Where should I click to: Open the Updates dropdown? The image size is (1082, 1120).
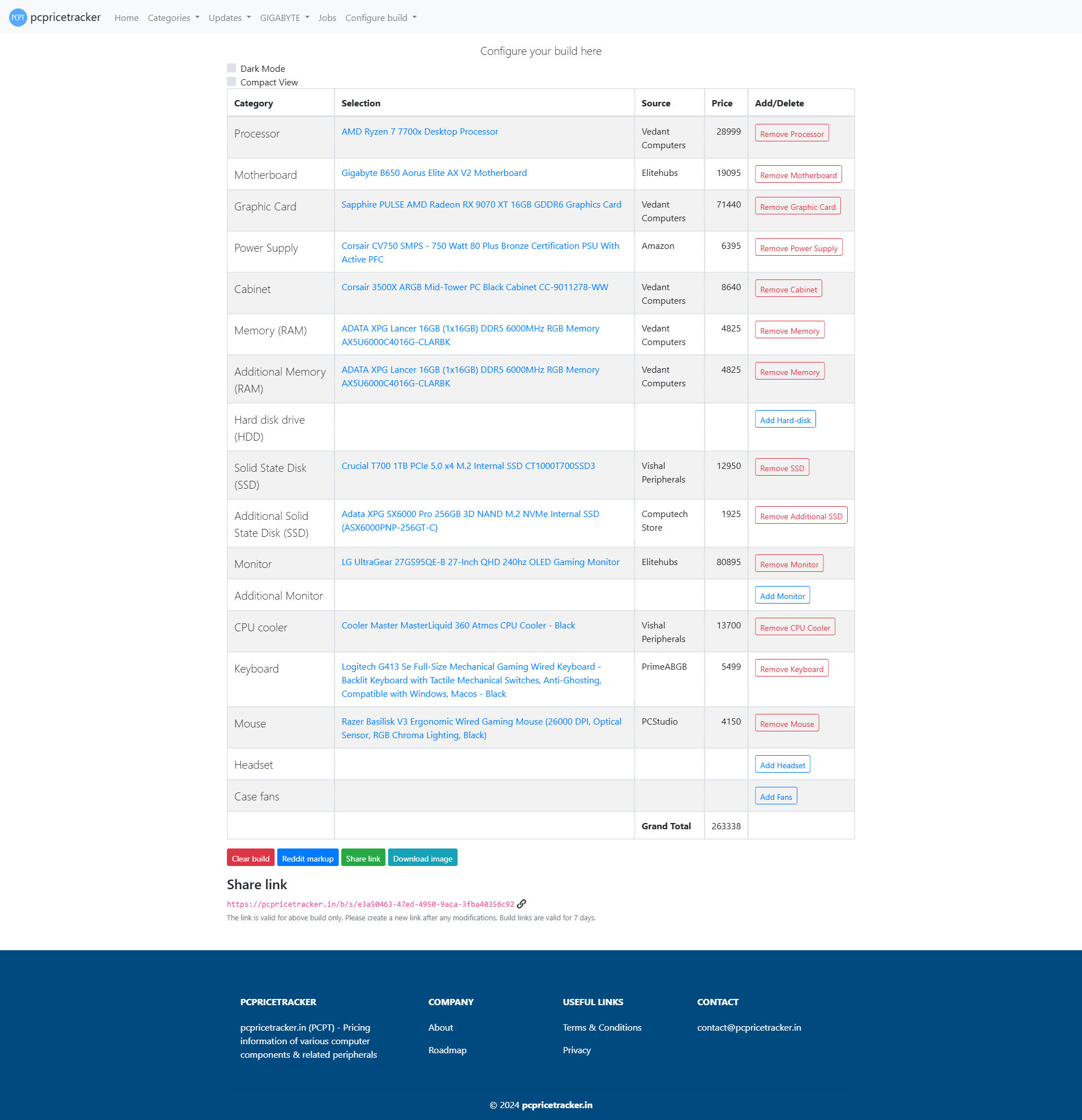[229, 18]
